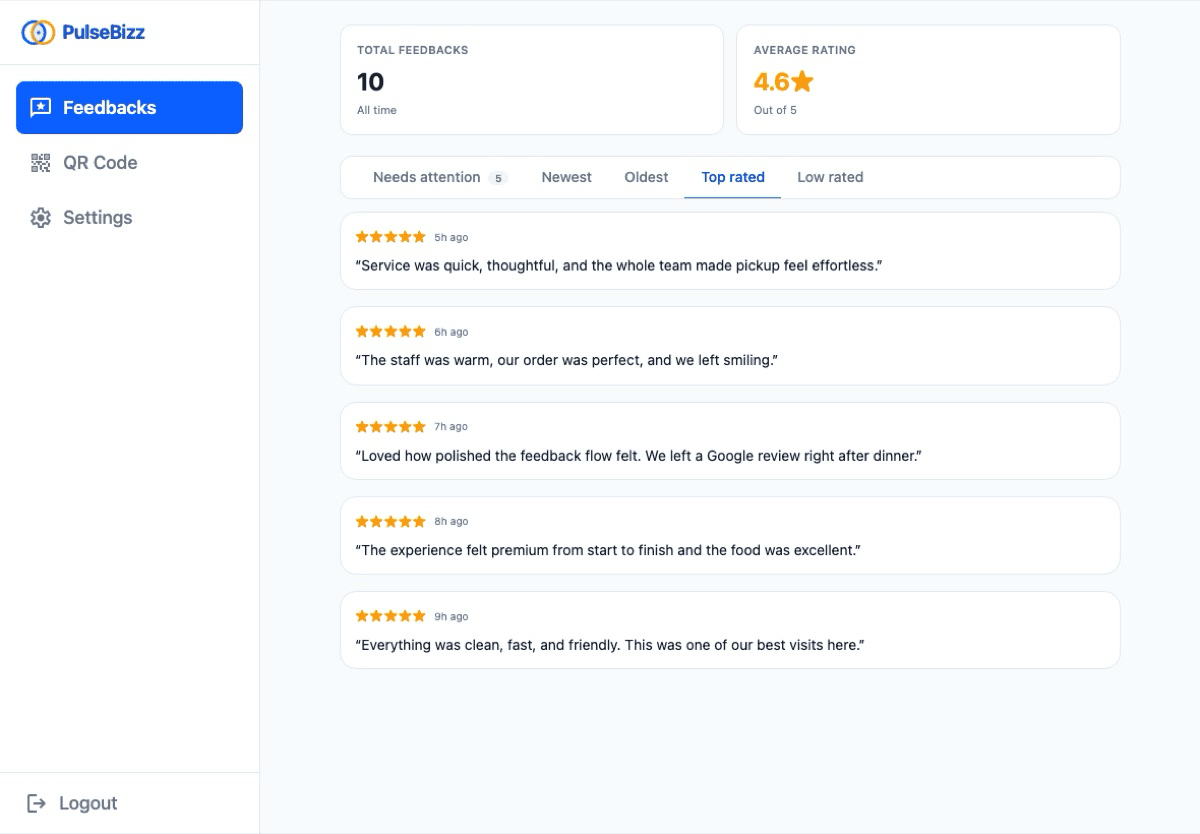
Task: Select the Oldest tab
Action: 646,177
